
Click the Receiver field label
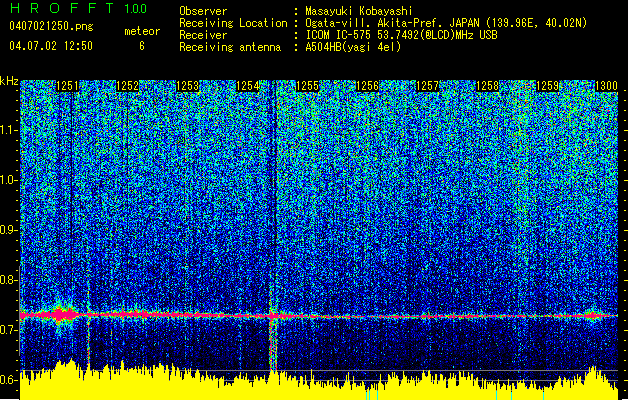click(203, 35)
